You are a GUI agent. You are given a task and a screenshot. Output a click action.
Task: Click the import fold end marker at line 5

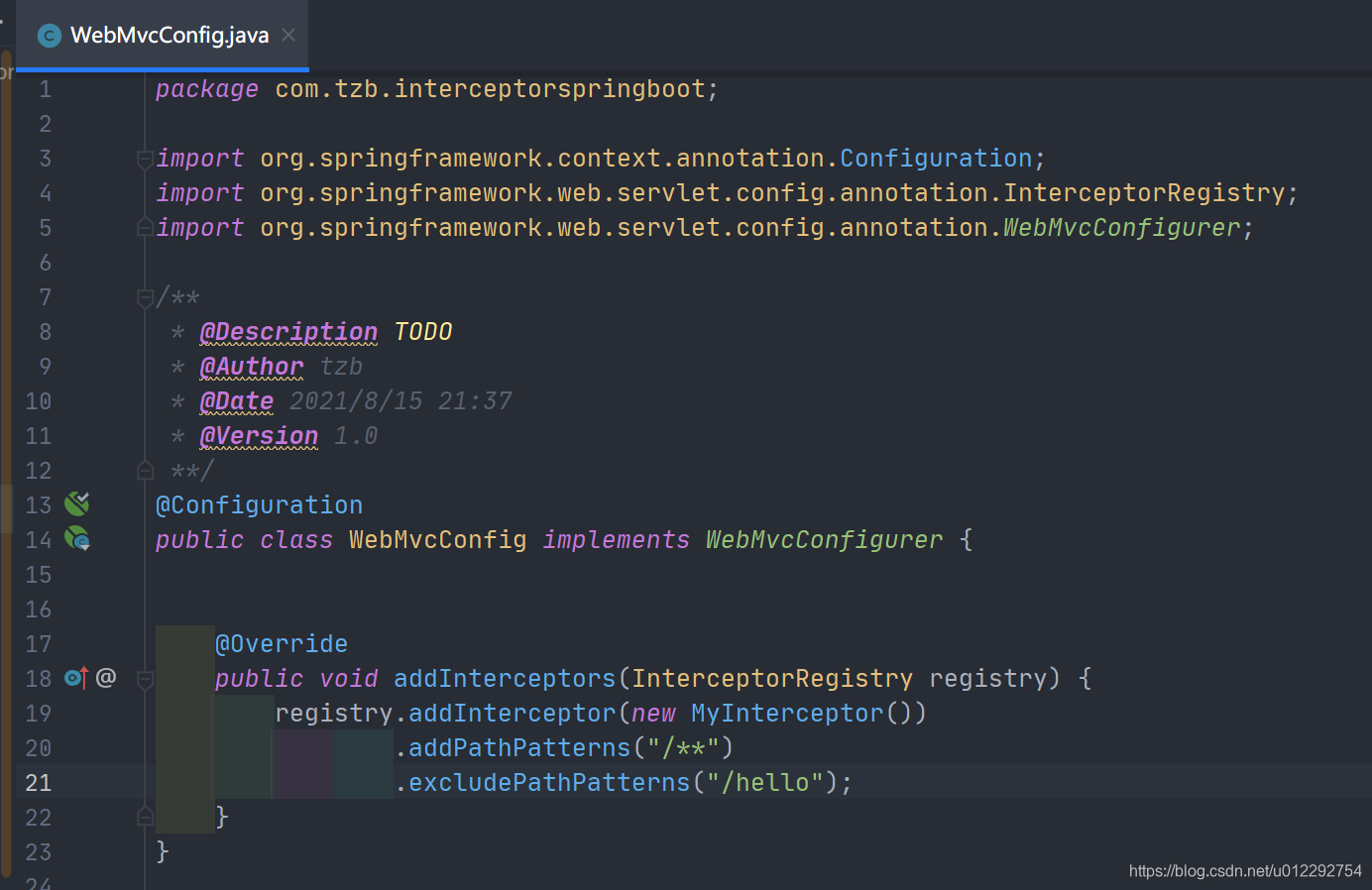click(145, 228)
